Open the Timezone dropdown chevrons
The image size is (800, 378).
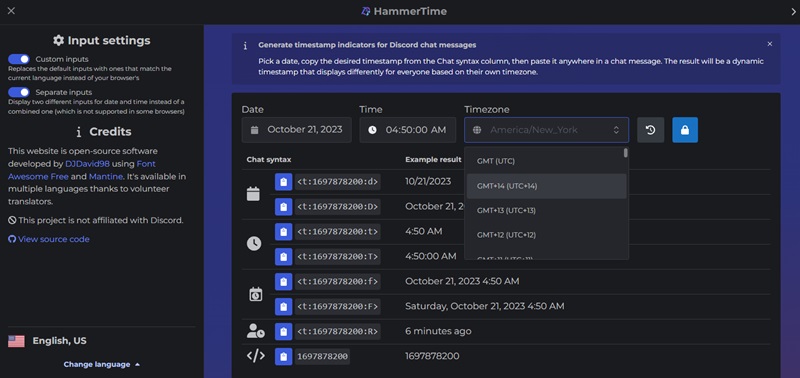coord(616,130)
